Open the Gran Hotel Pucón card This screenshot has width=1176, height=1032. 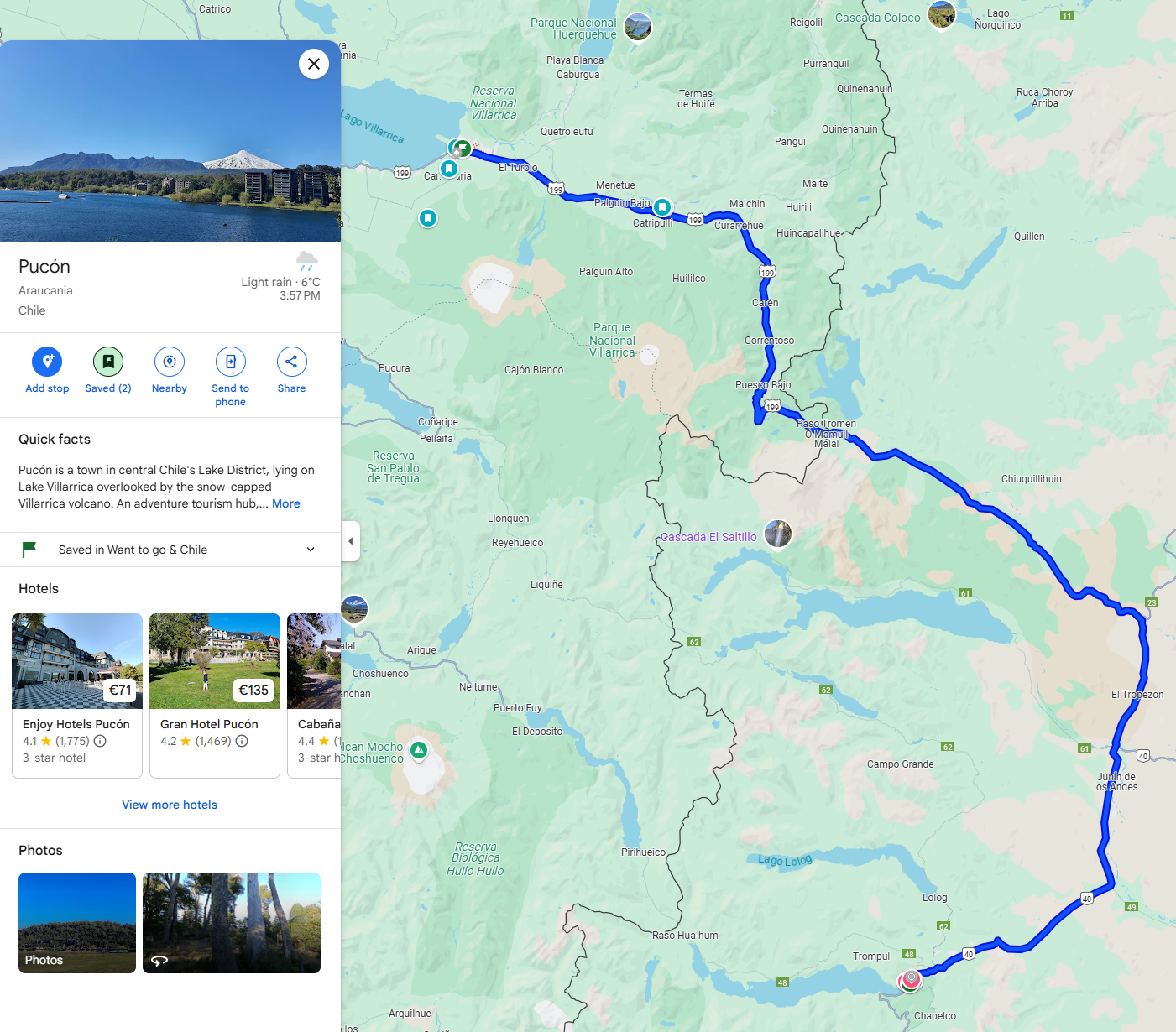tap(215, 696)
